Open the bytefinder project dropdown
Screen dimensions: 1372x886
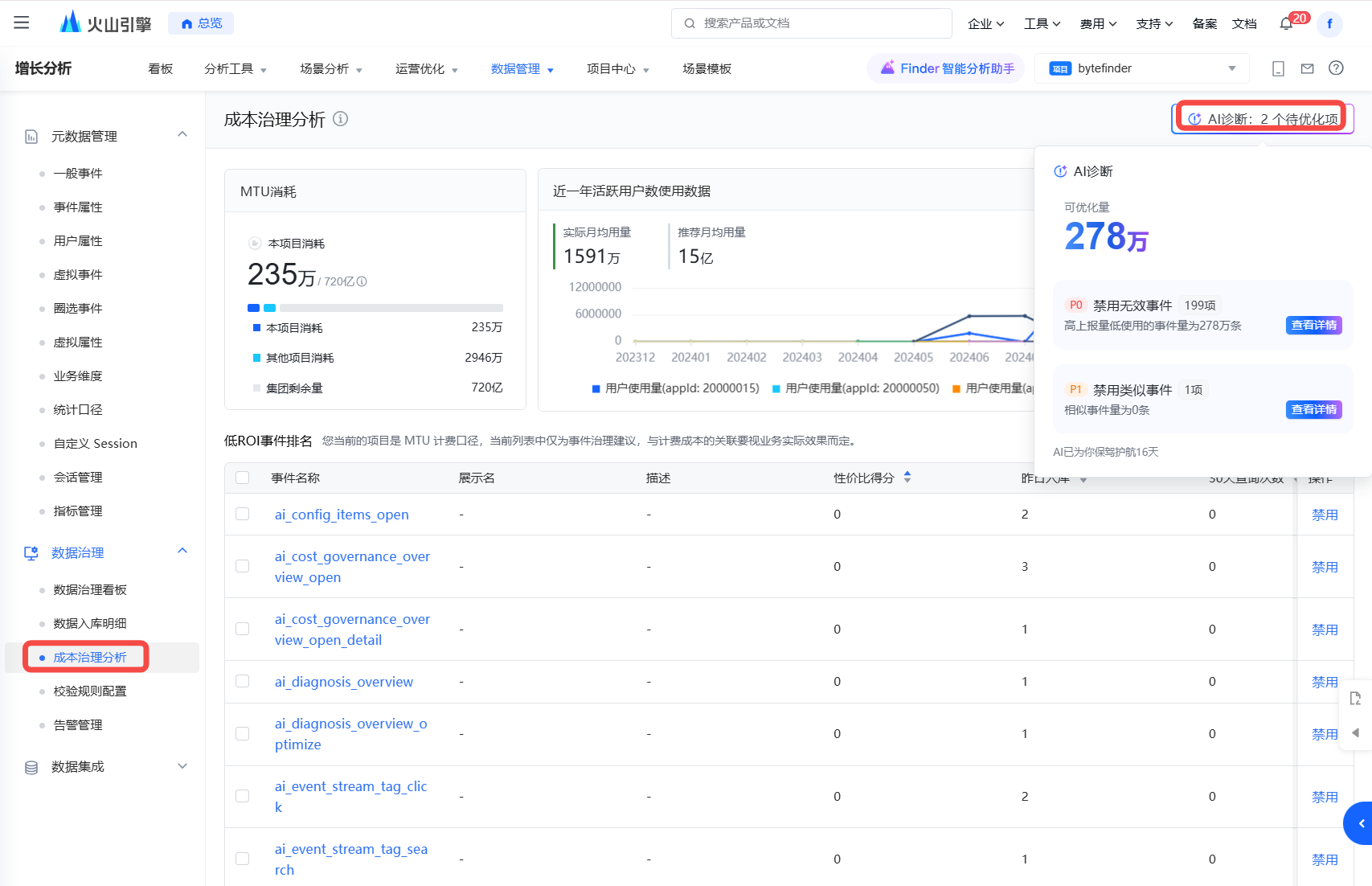pyautogui.click(x=1141, y=68)
